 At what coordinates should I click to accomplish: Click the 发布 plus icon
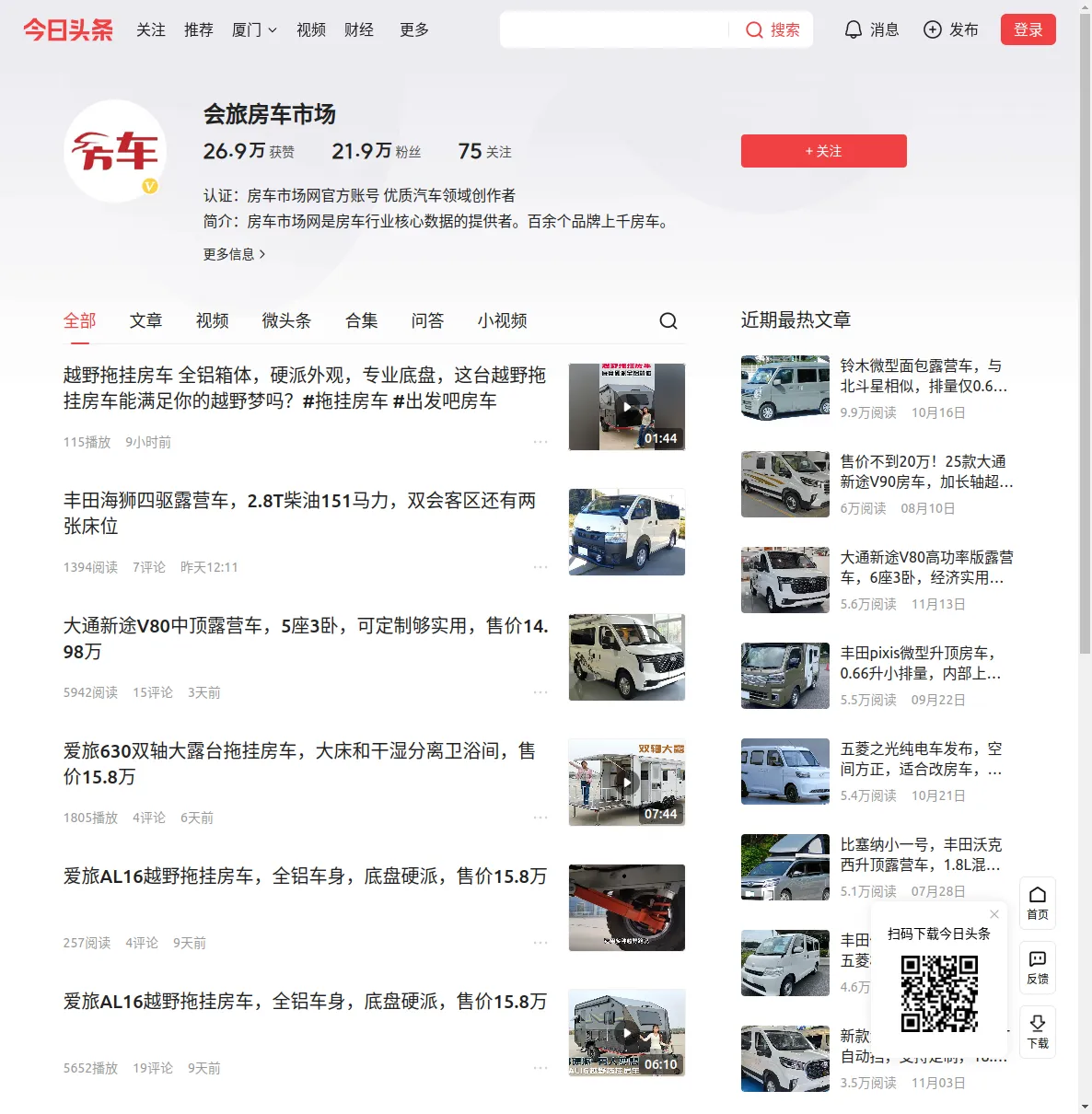tap(933, 29)
